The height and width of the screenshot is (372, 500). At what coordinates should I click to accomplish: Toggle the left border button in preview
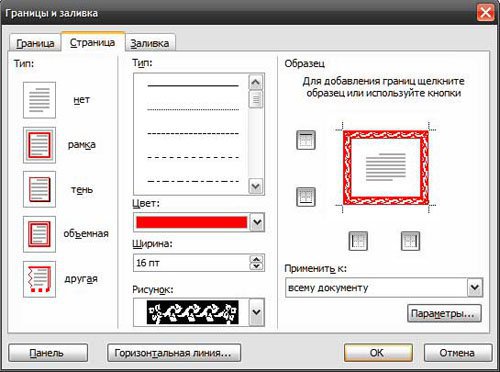click(x=358, y=241)
